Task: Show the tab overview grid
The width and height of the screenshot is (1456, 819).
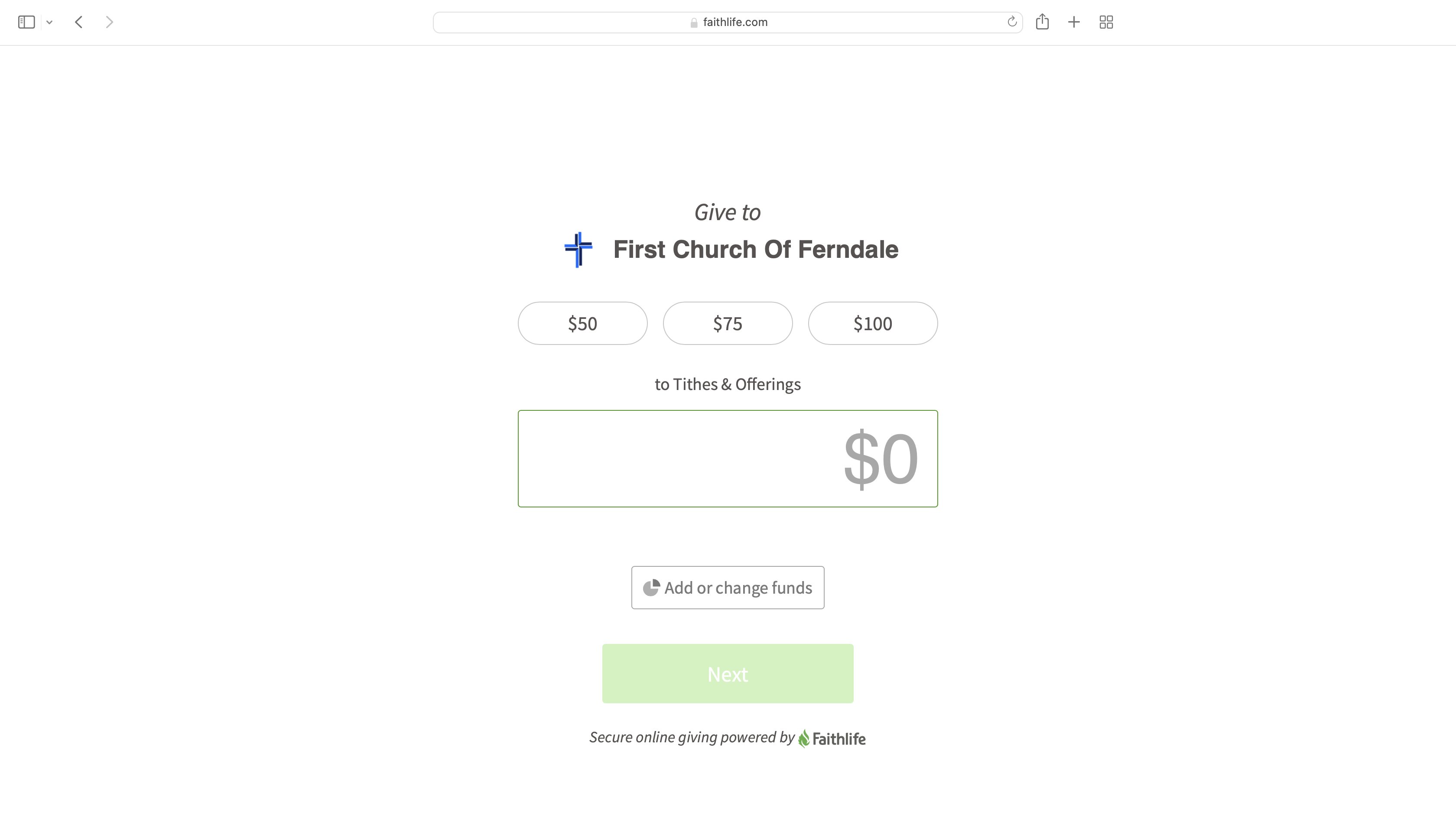Action: 1106,22
